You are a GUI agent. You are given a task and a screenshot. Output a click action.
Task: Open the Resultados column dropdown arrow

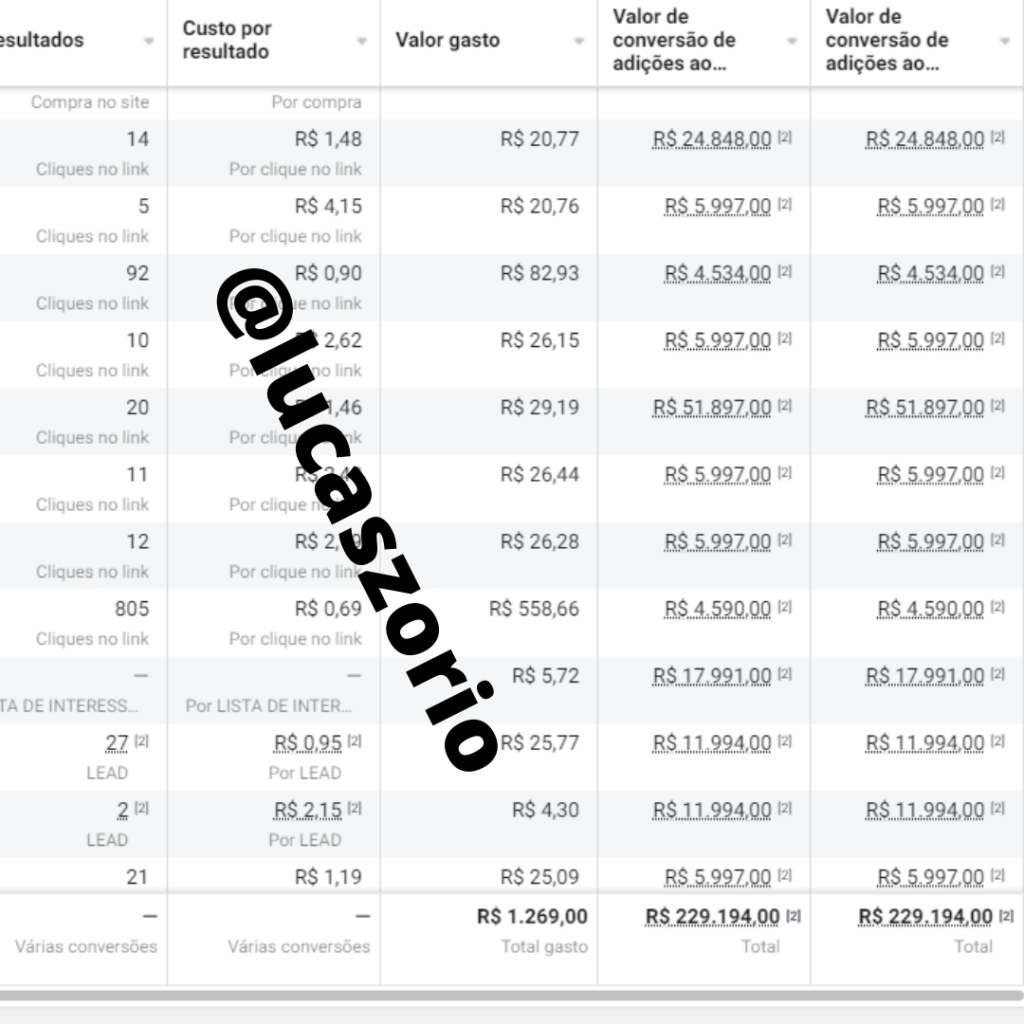click(149, 41)
